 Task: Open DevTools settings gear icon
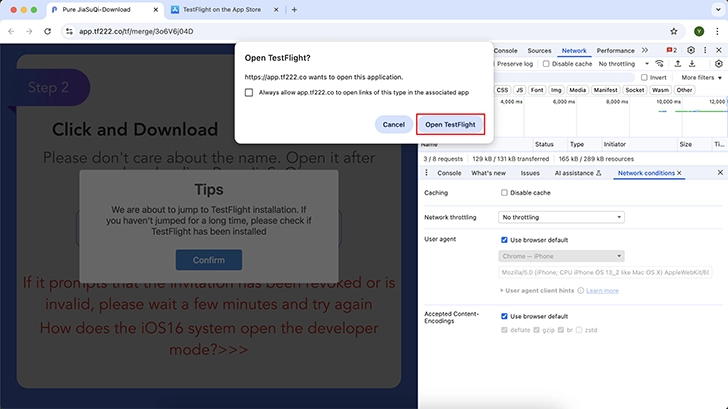click(691, 50)
